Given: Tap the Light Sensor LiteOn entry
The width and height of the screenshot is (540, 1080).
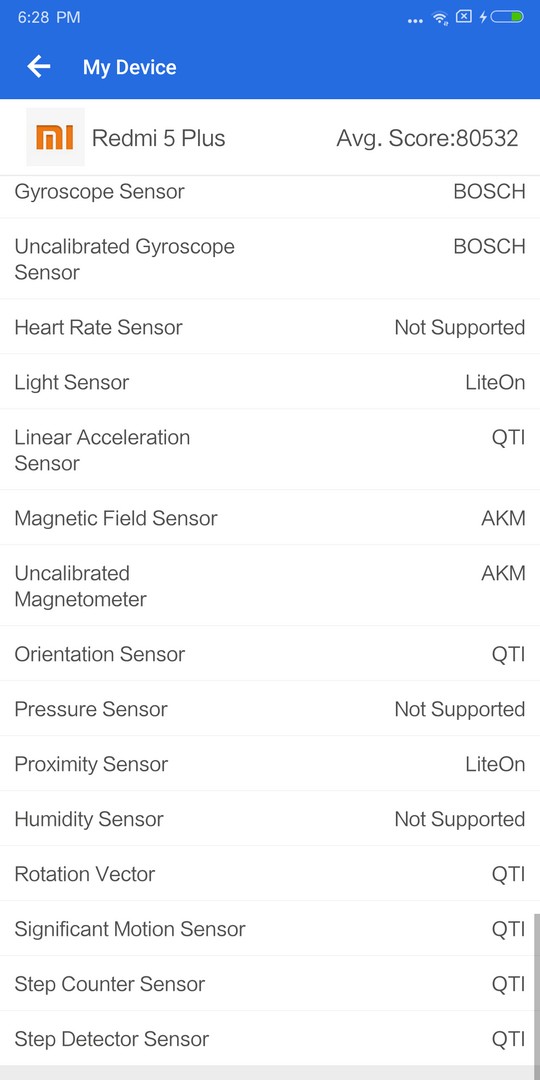Looking at the screenshot, I should [x=270, y=382].
